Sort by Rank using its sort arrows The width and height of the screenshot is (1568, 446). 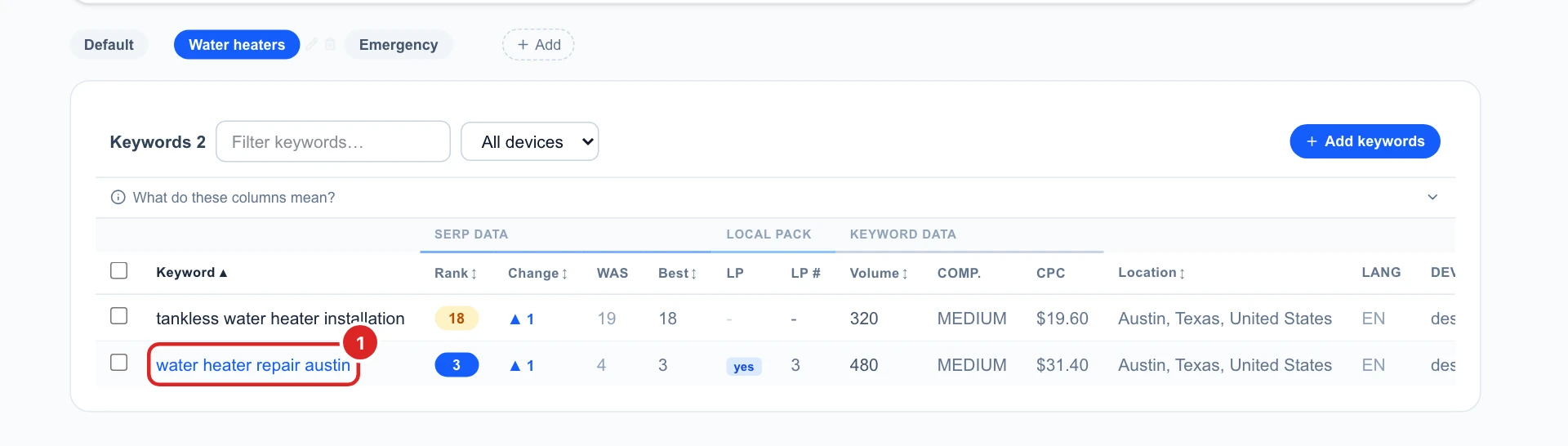coord(474,274)
